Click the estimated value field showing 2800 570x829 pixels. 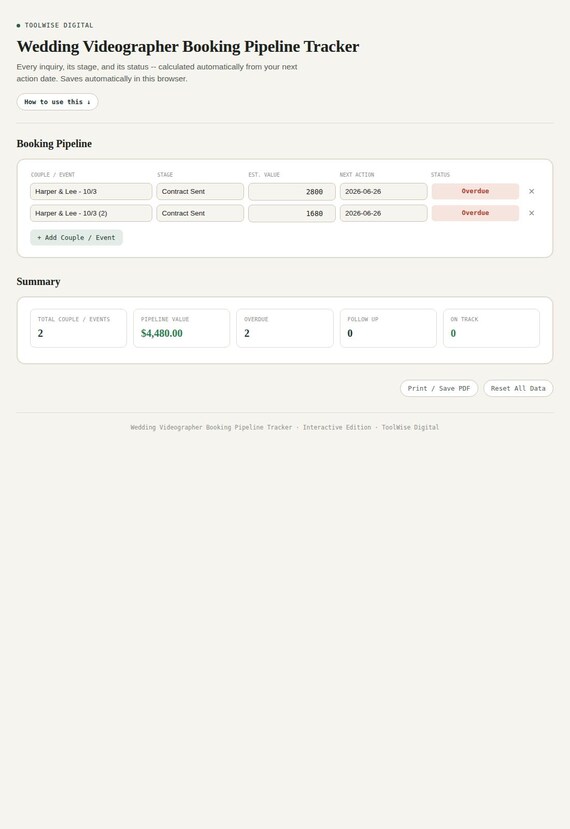pos(292,191)
